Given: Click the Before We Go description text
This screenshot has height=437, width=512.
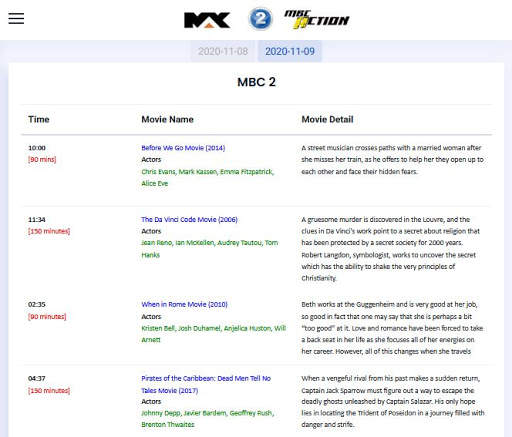Looking at the screenshot, I should (x=392, y=160).
